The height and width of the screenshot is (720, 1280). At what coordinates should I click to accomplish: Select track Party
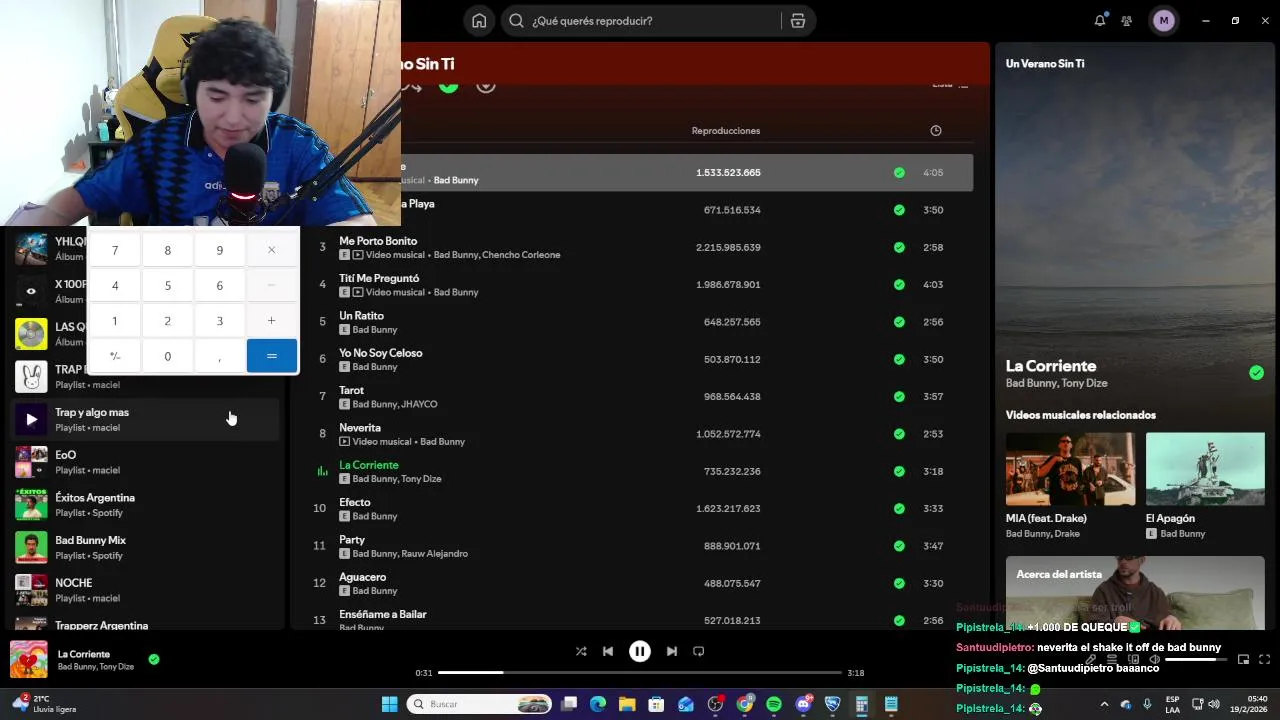(640, 547)
